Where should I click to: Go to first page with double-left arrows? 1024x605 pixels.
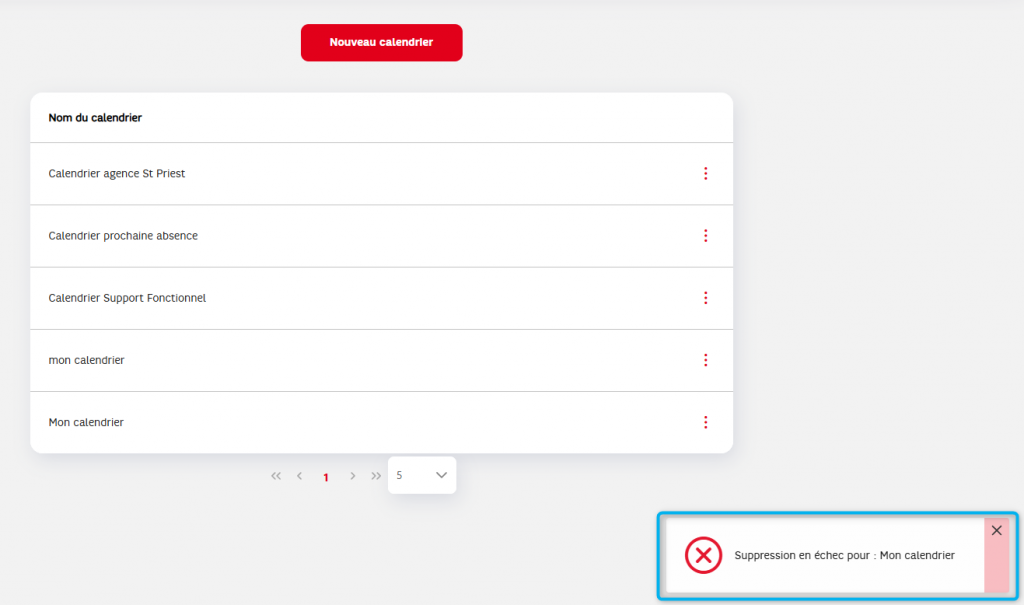pyautogui.click(x=276, y=476)
